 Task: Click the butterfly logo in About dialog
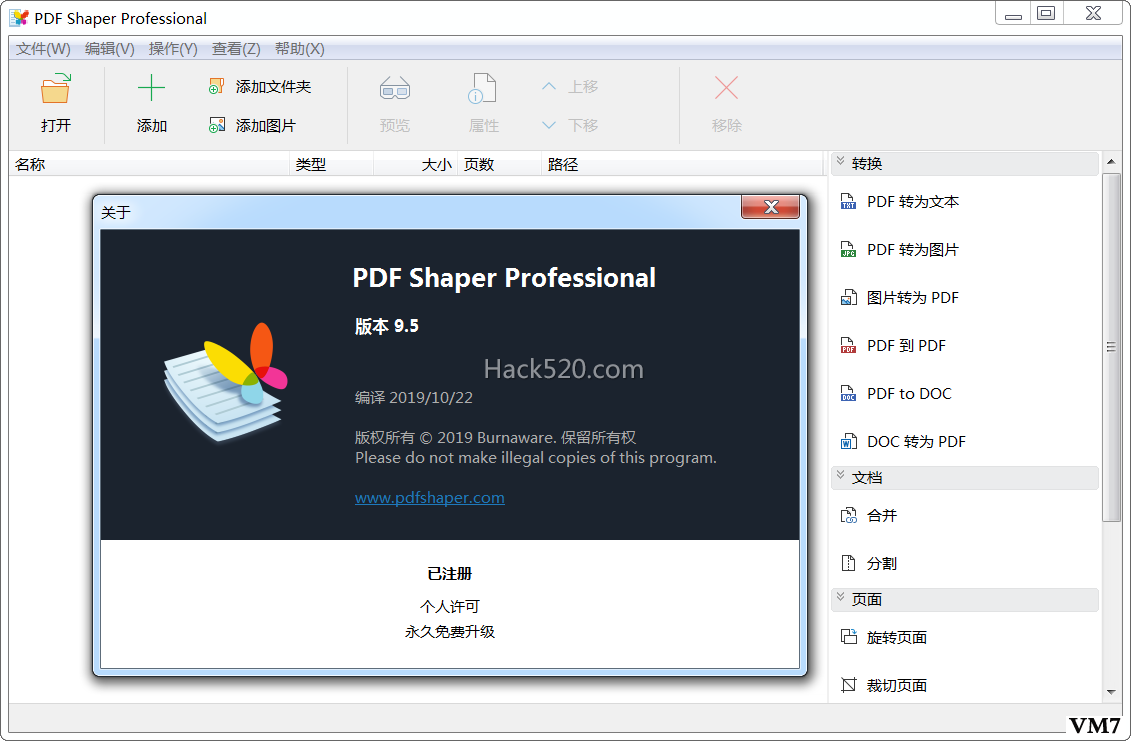226,382
